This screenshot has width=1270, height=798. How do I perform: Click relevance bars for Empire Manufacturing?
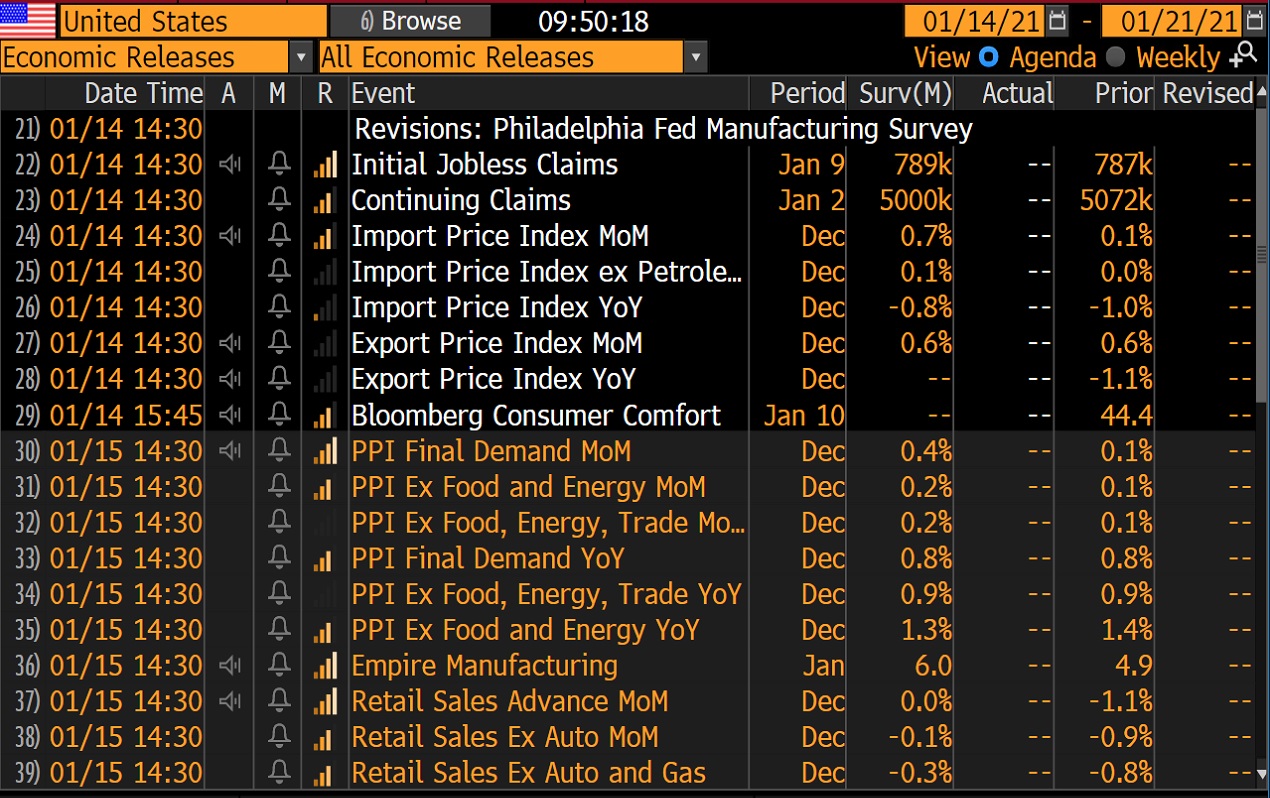point(324,666)
